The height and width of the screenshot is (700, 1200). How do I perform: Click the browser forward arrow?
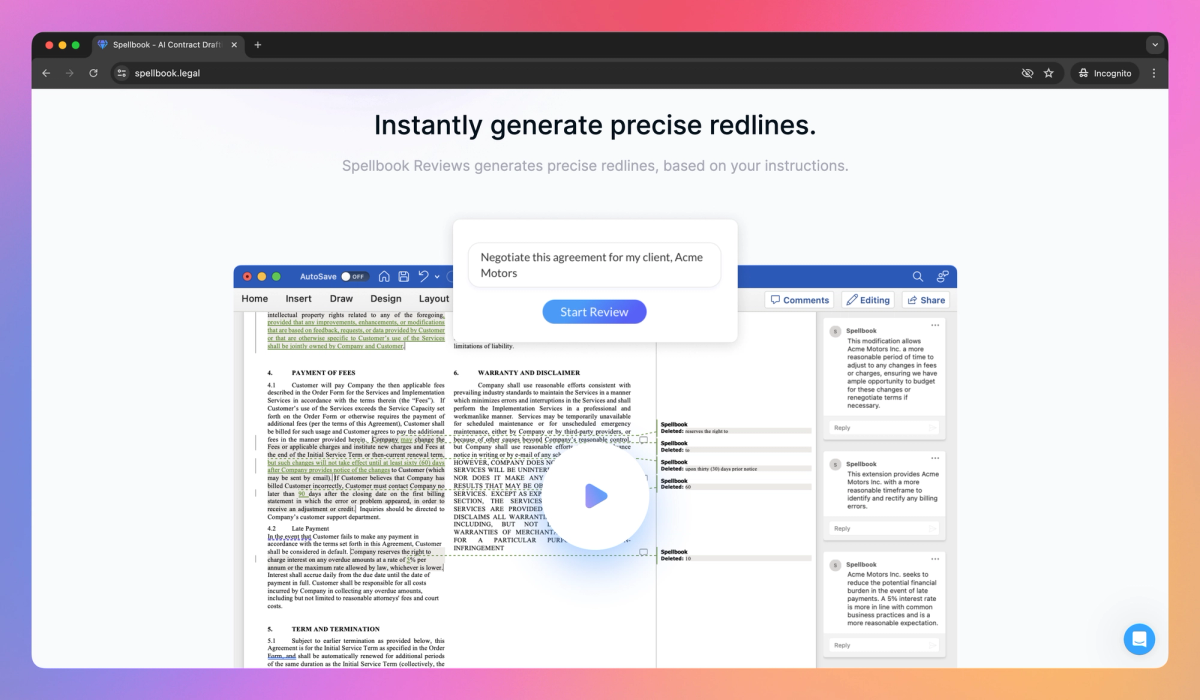(x=70, y=73)
